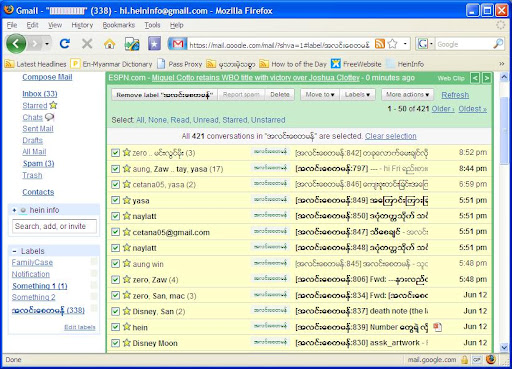Star the conversation from aung win

pos(127,263)
